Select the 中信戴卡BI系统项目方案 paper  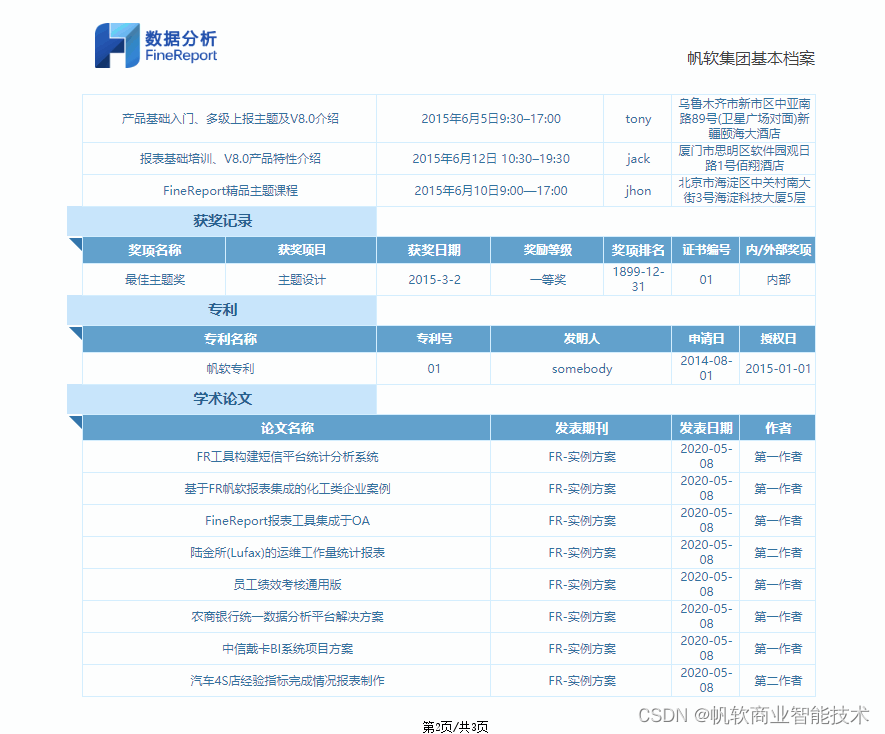[287, 649]
